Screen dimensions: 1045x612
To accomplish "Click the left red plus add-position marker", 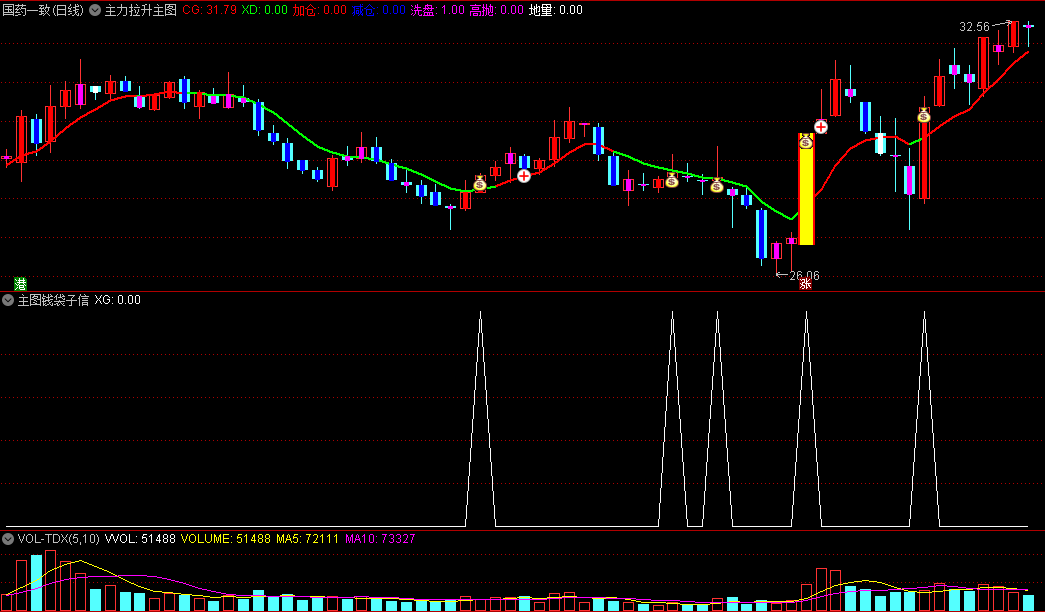I will [524, 175].
